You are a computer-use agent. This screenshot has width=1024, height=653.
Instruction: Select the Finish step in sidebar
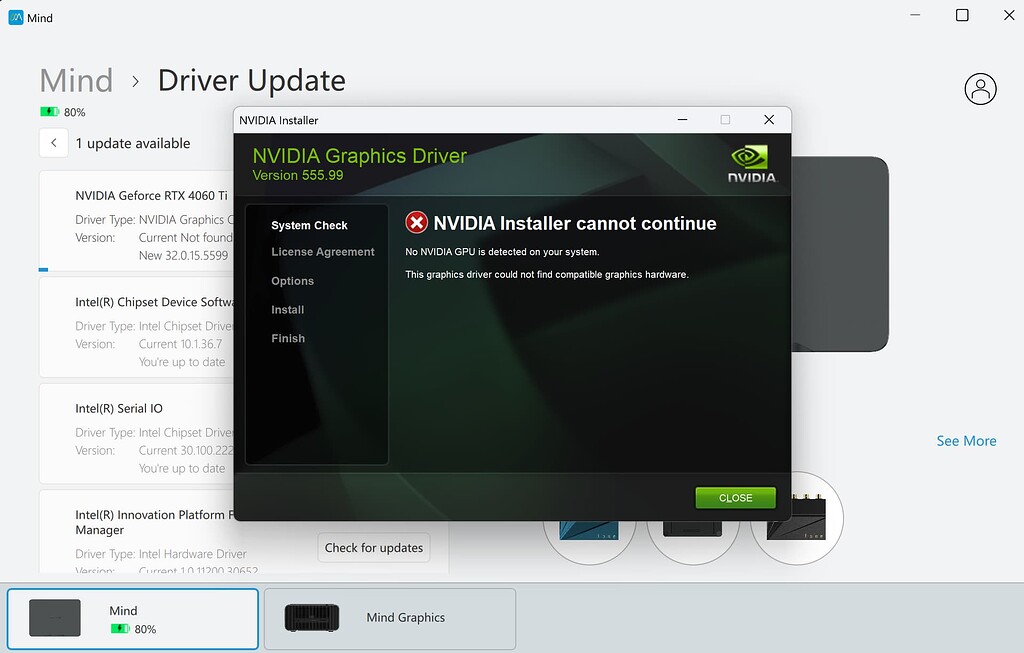click(287, 338)
